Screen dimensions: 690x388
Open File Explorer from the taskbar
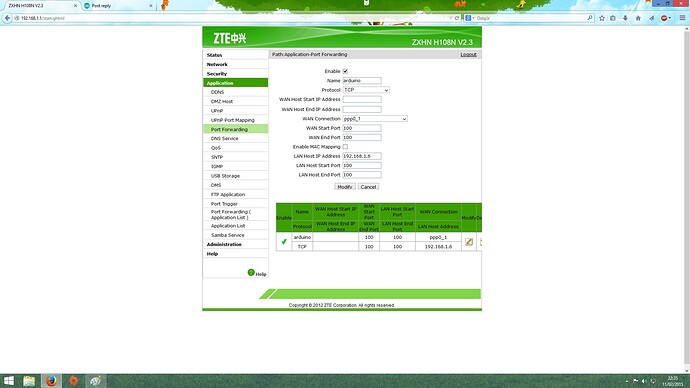pyautogui.click(x=29, y=381)
